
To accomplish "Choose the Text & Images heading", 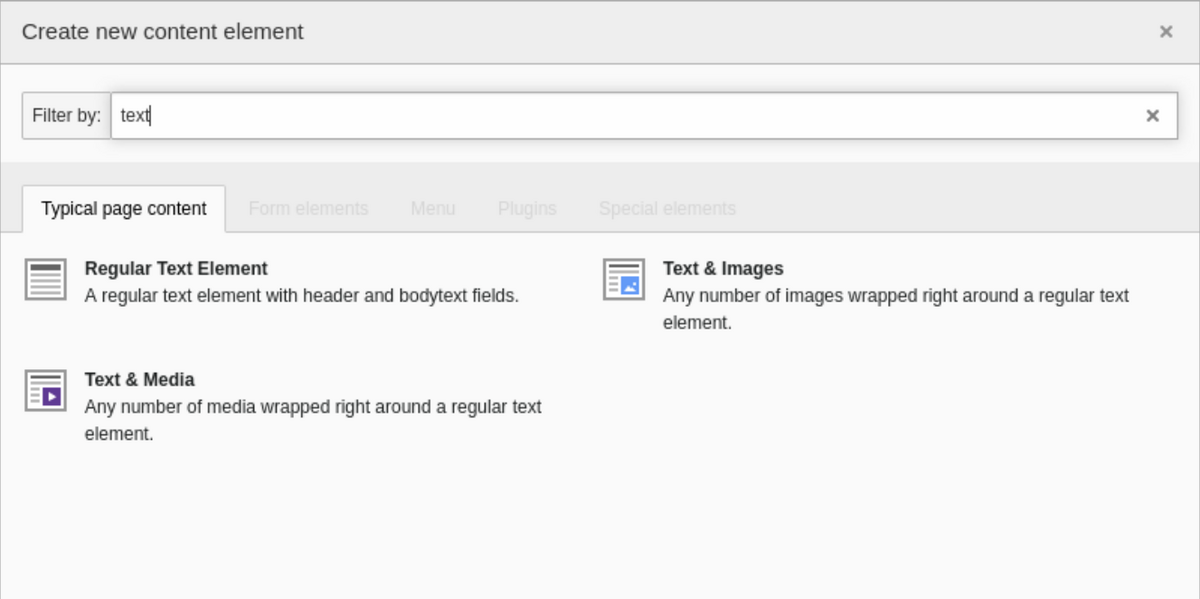I will click(x=723, y=268).
